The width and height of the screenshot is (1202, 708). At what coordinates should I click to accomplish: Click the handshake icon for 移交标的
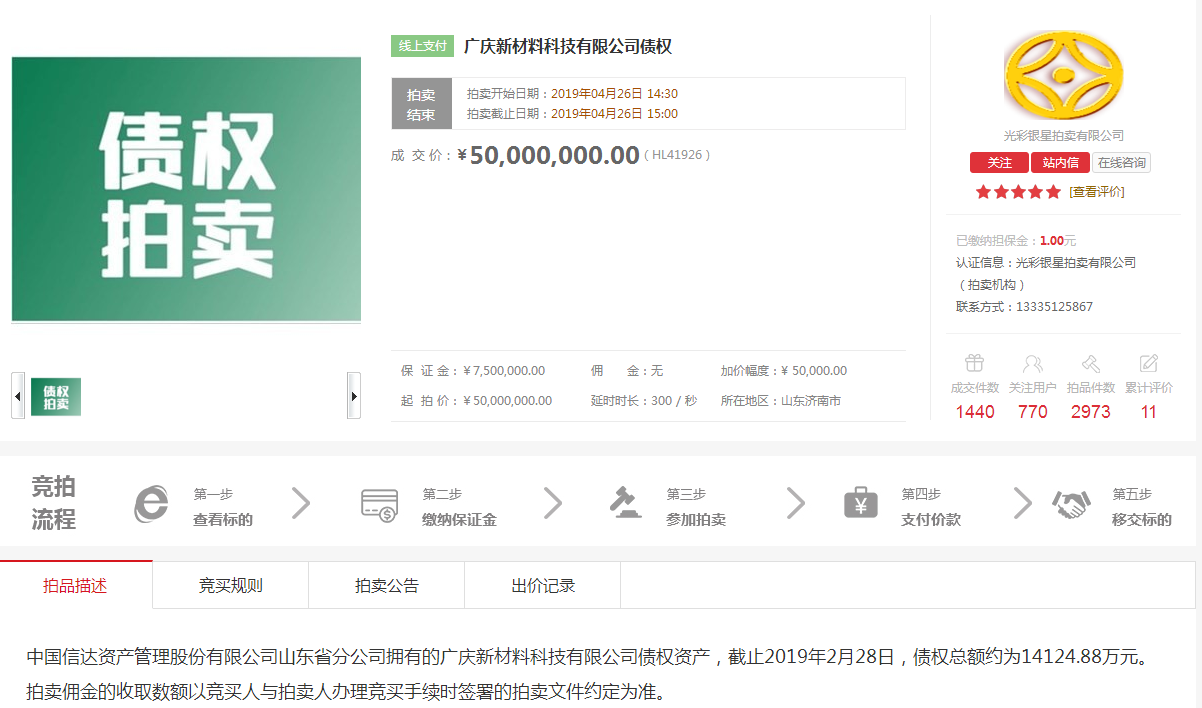pos(1071,504)
